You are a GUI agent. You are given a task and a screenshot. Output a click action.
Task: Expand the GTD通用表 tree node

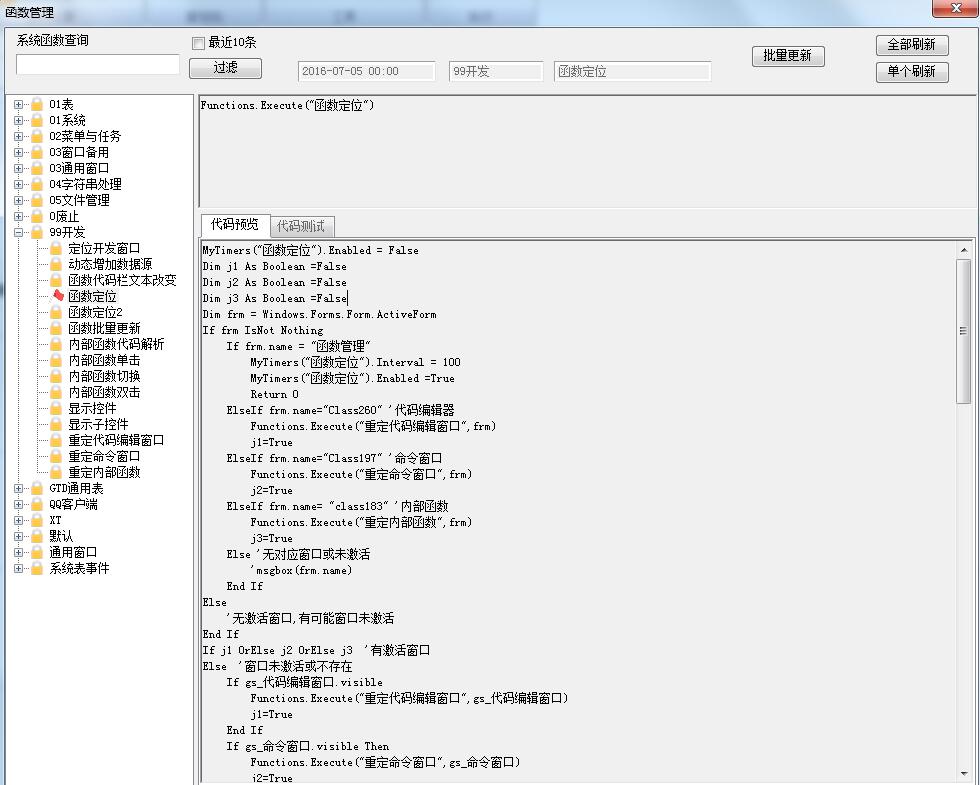pyautogui.click(x=18, y=488)
